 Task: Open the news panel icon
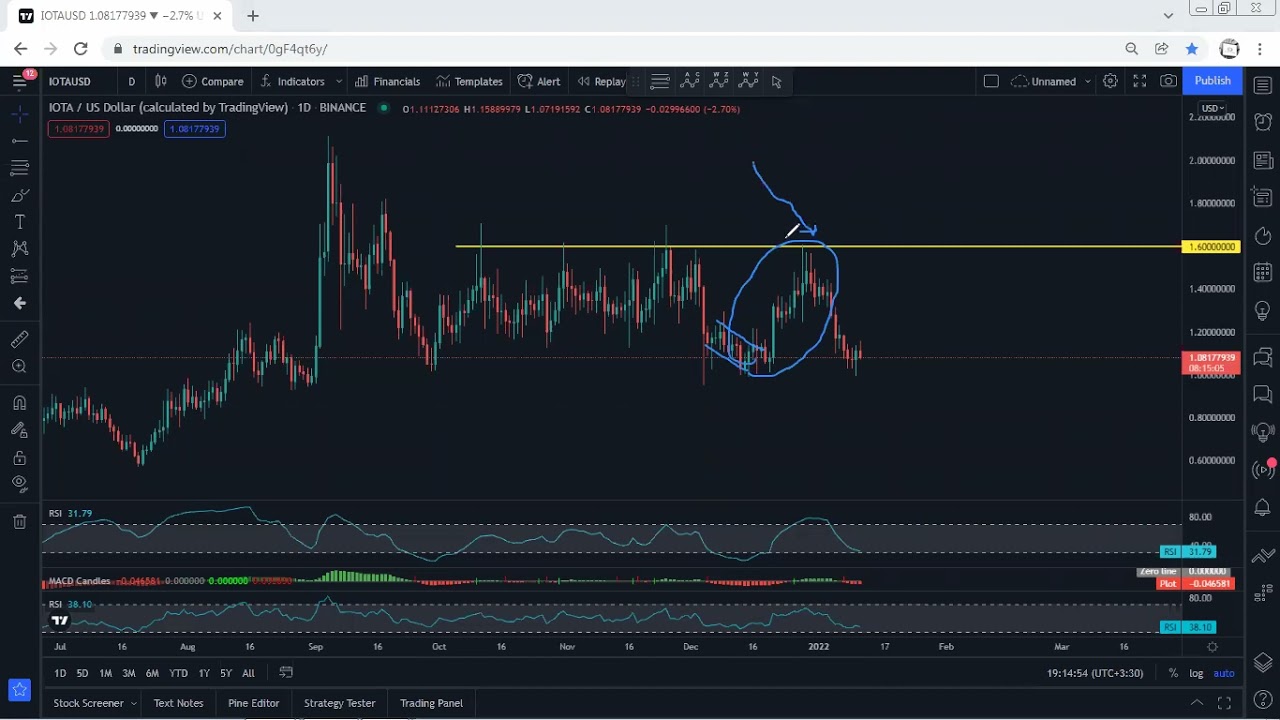[1263, 160]
